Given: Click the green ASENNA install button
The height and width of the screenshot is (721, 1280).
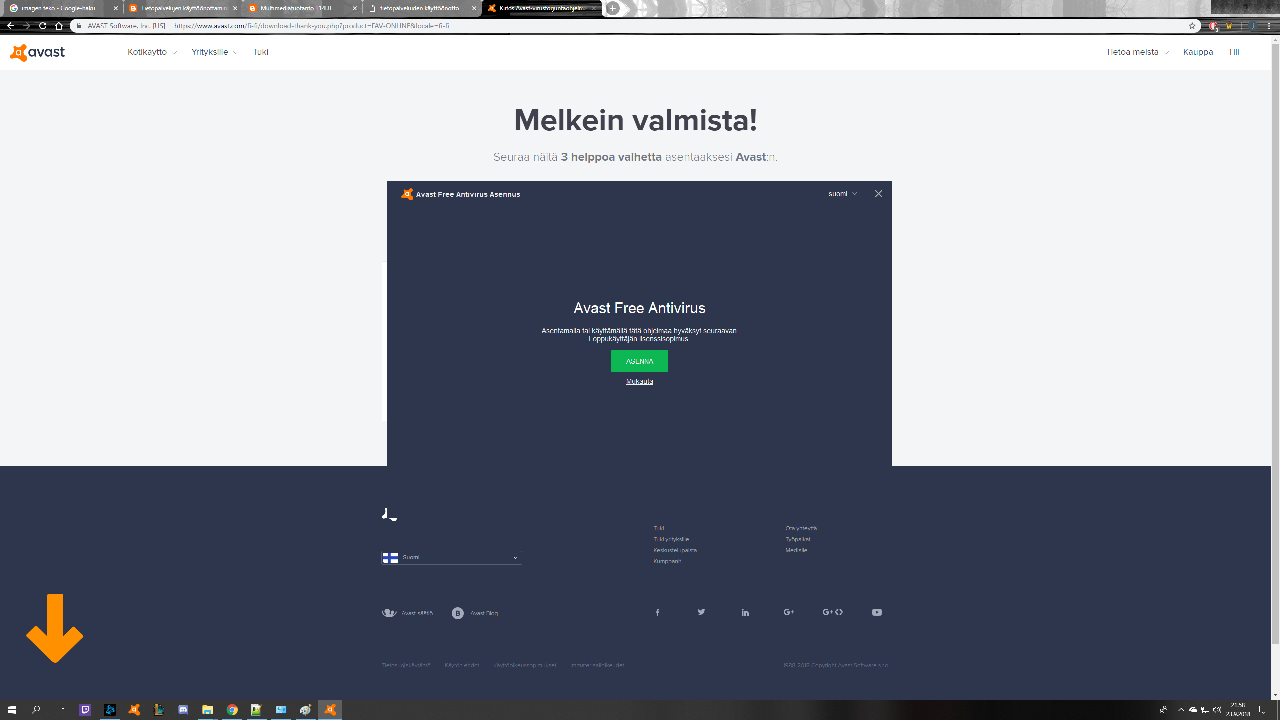Looking at the screenshot, I should point(639,361).
